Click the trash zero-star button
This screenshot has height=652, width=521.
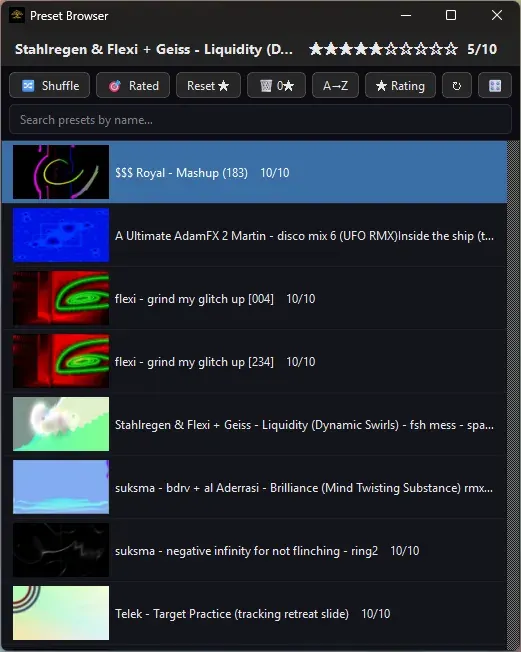[277, 86]
